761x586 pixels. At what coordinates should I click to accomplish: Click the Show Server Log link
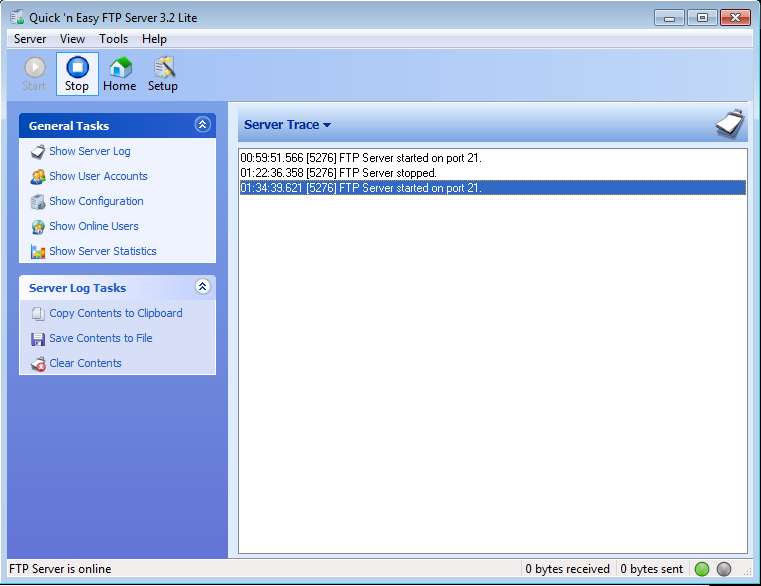tap(90, 151)
